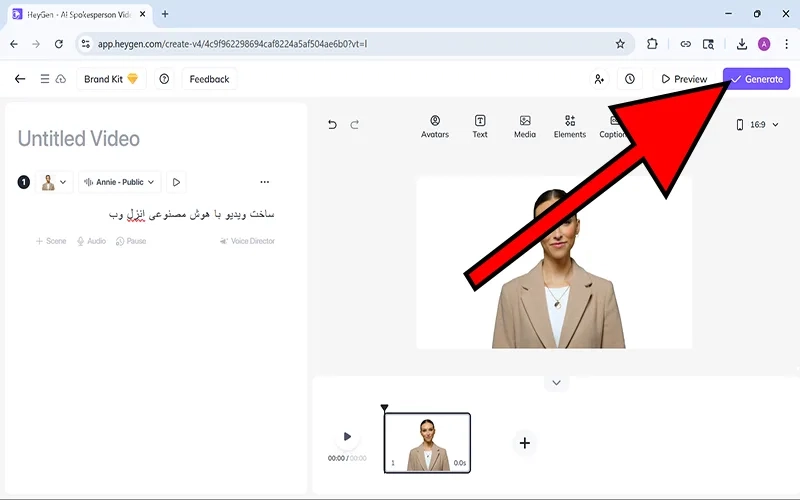
Task: Open the scene's three-dot options menu
Action: 264,182
